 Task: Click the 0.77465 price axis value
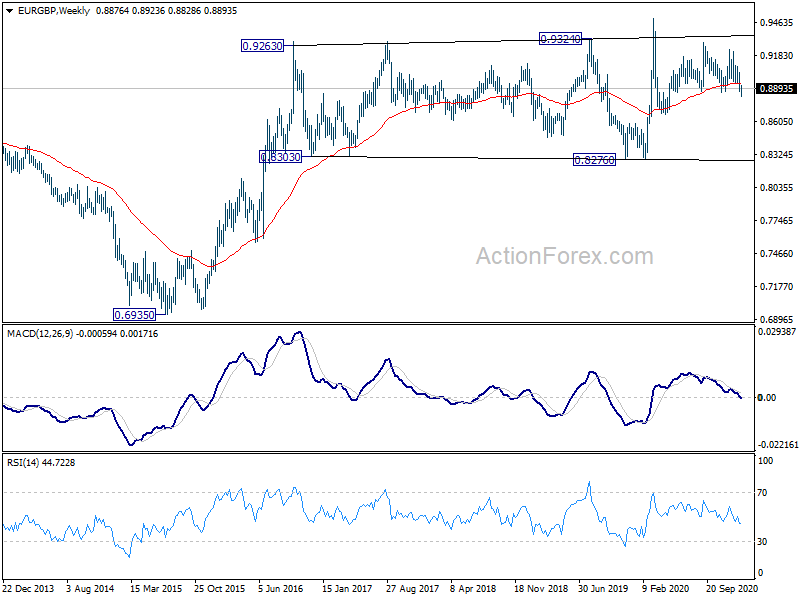pos(777,221)
